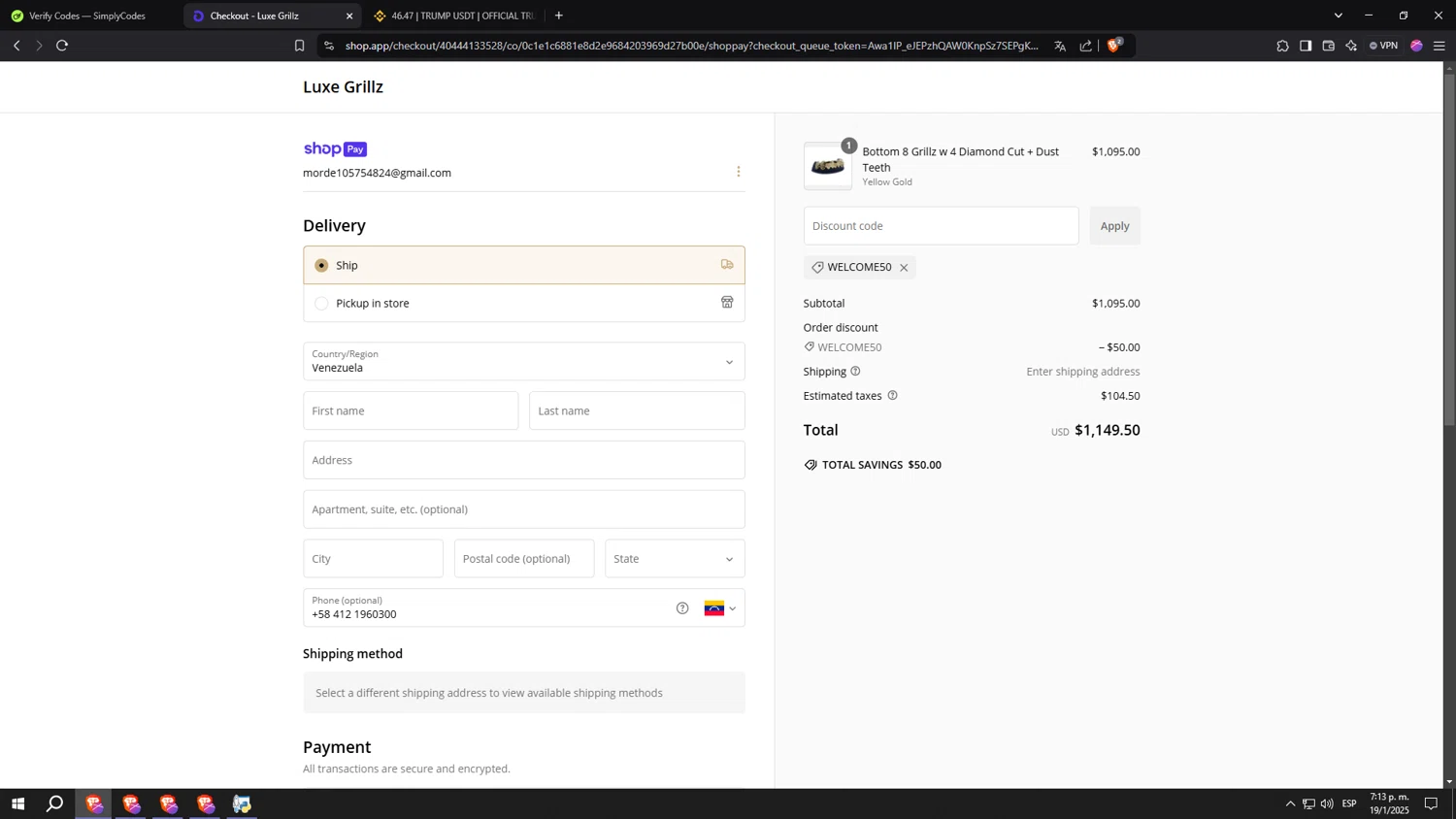Viewport: 1456px width, 819px height.
Task: Click the Luxe Grillz store name link
Action: [343, 87]
